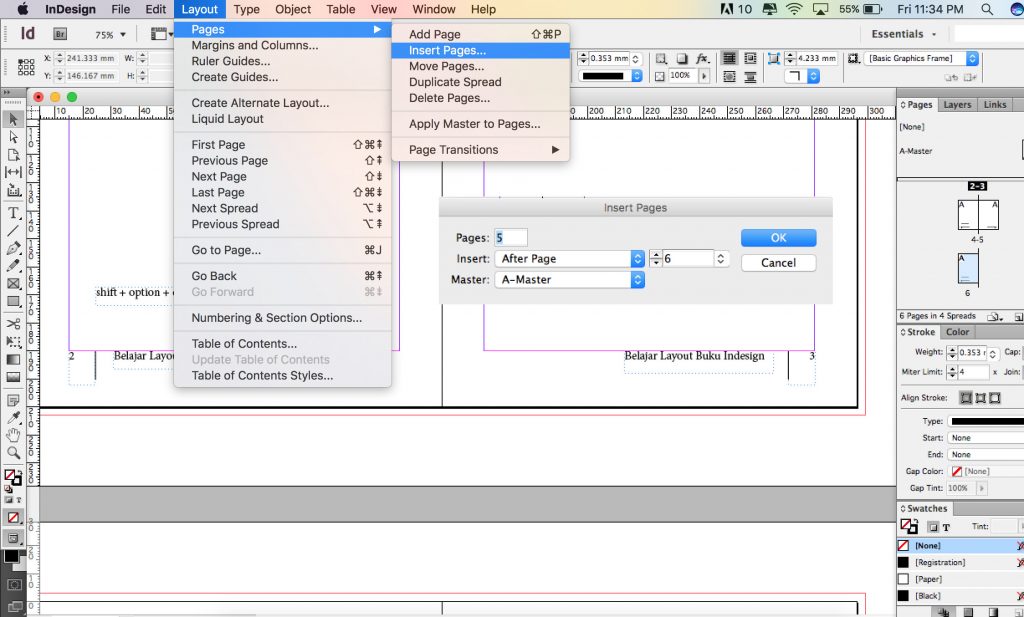Select the Direct Selection tool
This screenshot has height=617, width=1024.
13,137
